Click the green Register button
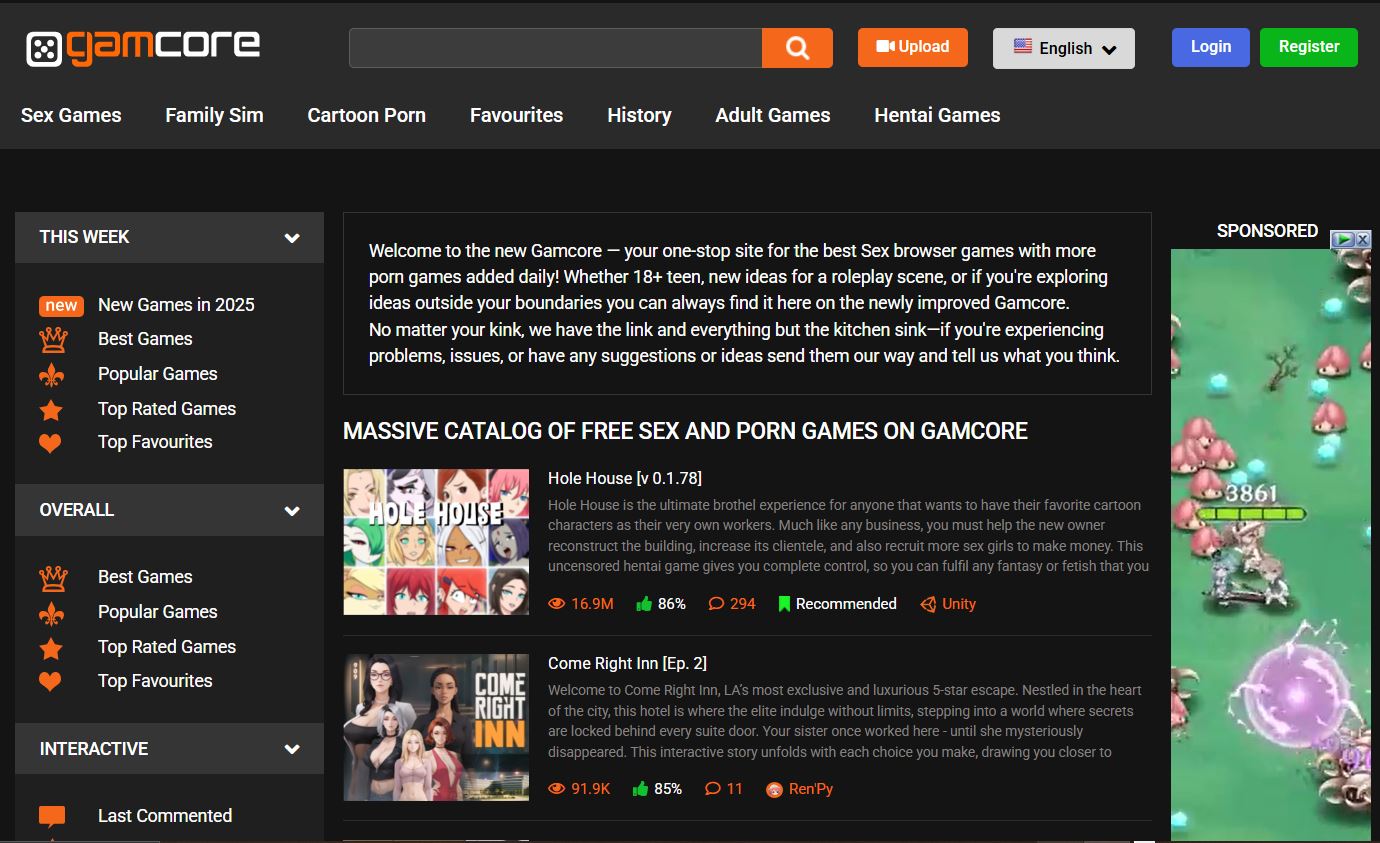Viewport: 1380px width, 843px height. pos(1308,47)
